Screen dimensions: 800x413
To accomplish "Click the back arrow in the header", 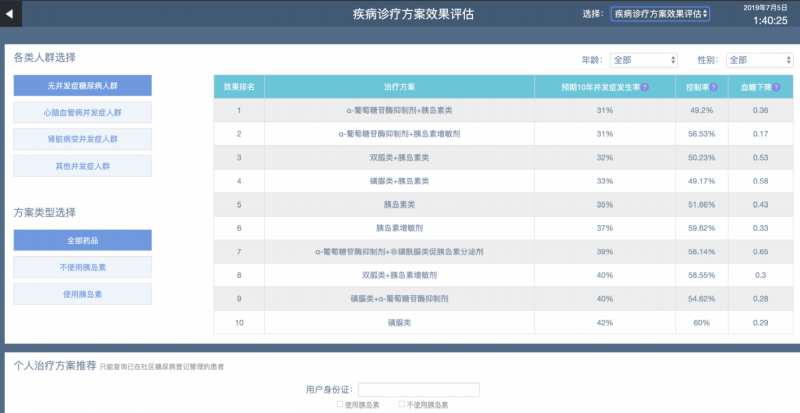I will (11, 14).
